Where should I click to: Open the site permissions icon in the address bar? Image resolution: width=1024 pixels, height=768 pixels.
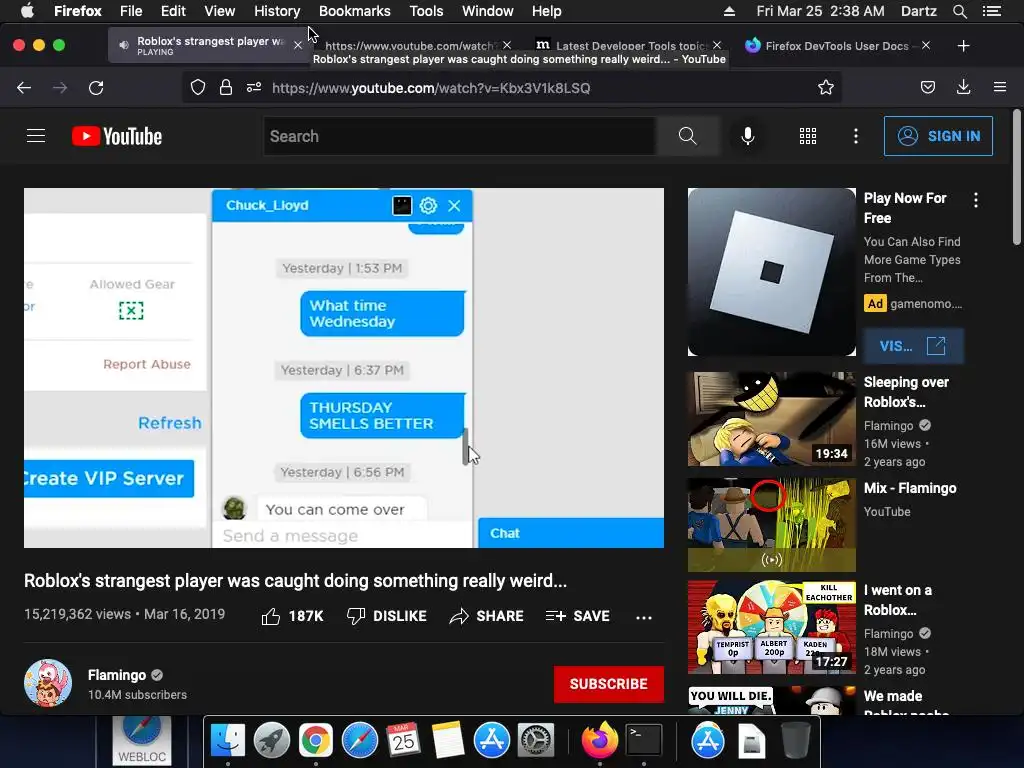coord(254,88)
